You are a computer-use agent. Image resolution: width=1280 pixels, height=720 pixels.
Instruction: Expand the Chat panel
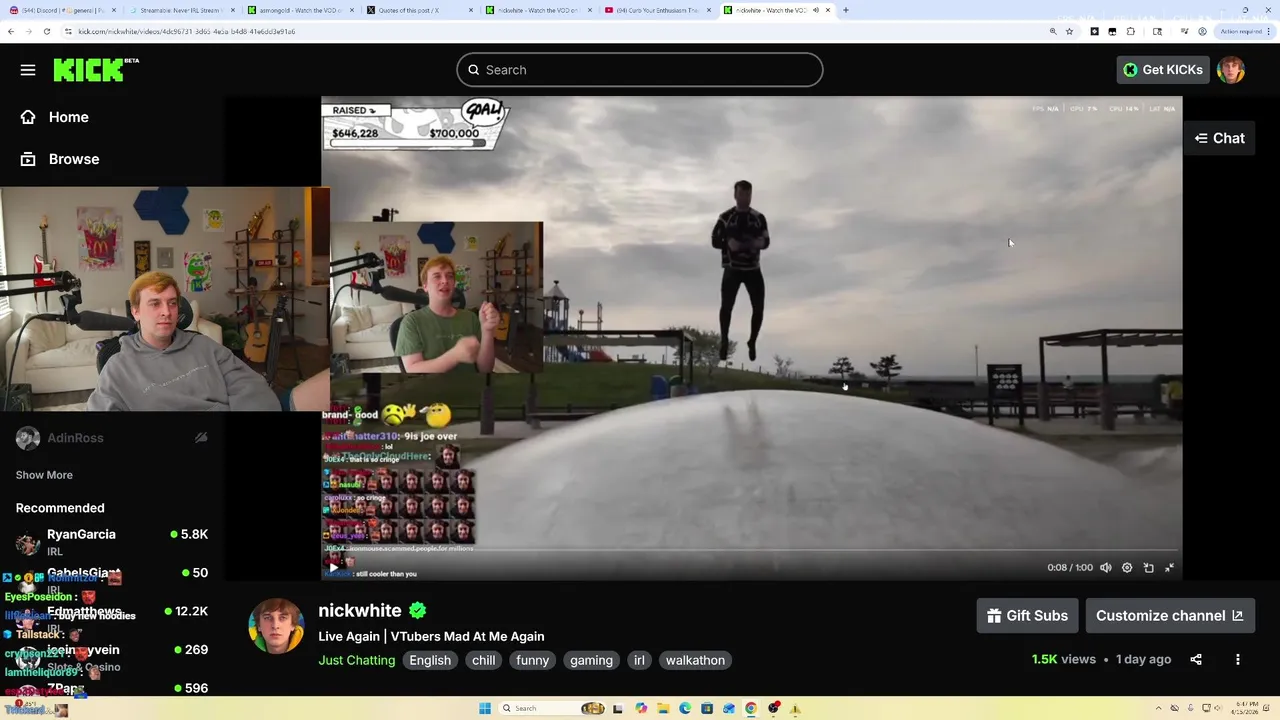tap(1219, 138)
